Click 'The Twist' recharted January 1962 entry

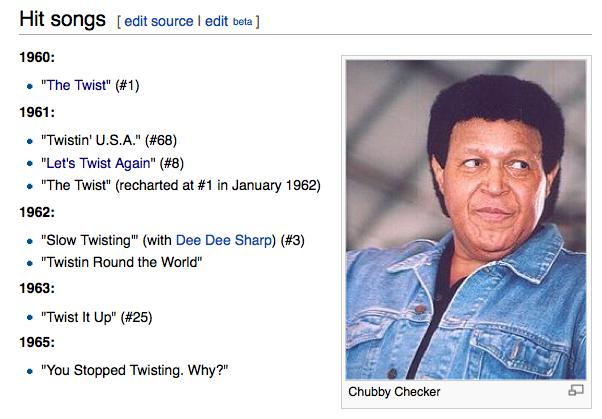(x=180, y=185)
